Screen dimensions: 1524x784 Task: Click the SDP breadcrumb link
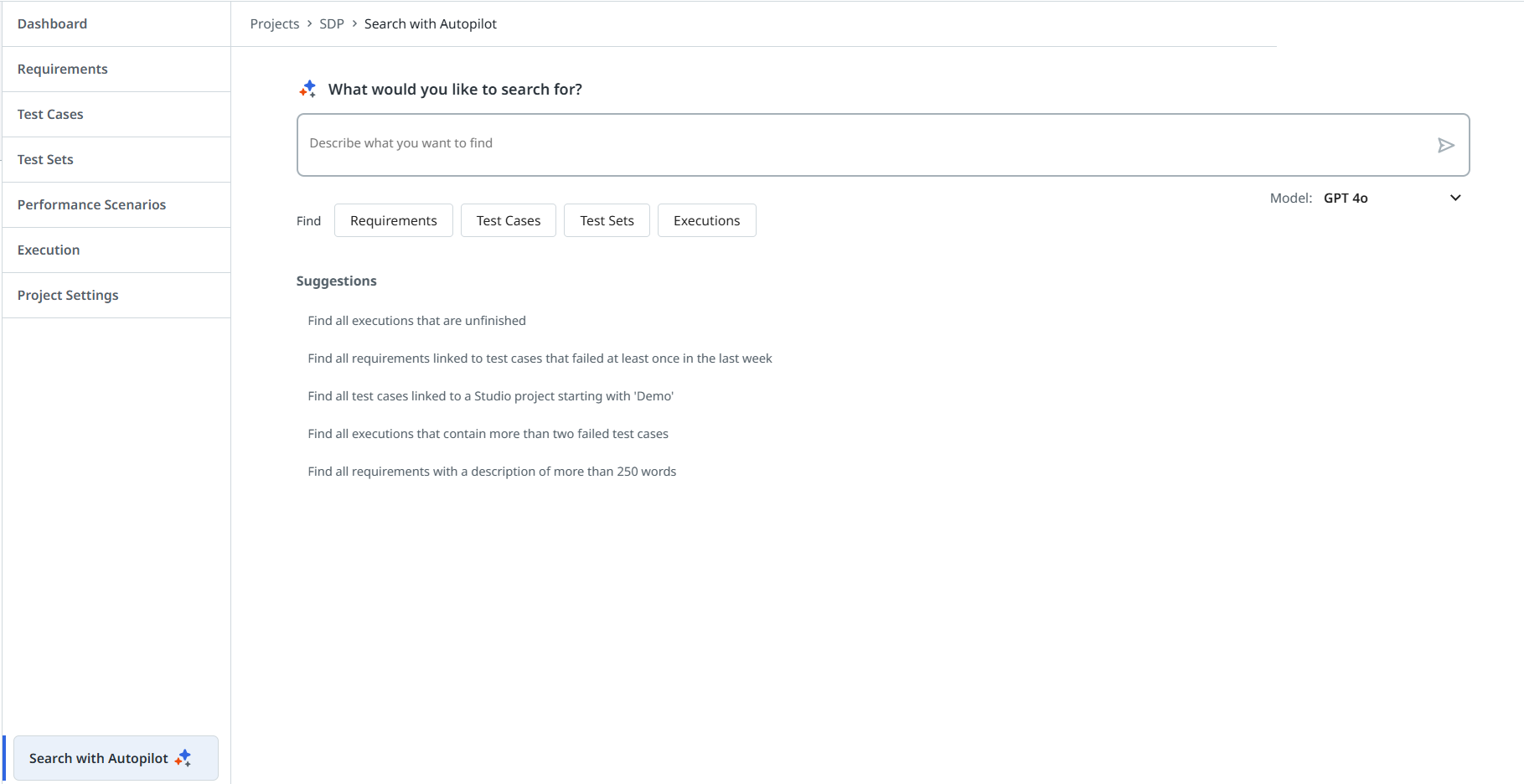click(x=331, y=24)
